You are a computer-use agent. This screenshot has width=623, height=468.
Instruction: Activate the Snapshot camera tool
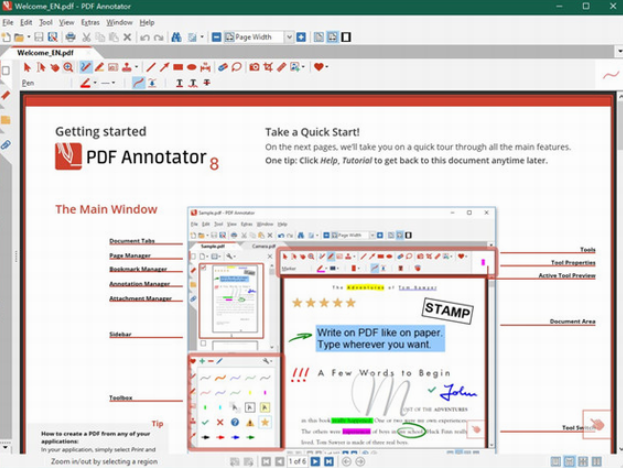coord(255,67)
